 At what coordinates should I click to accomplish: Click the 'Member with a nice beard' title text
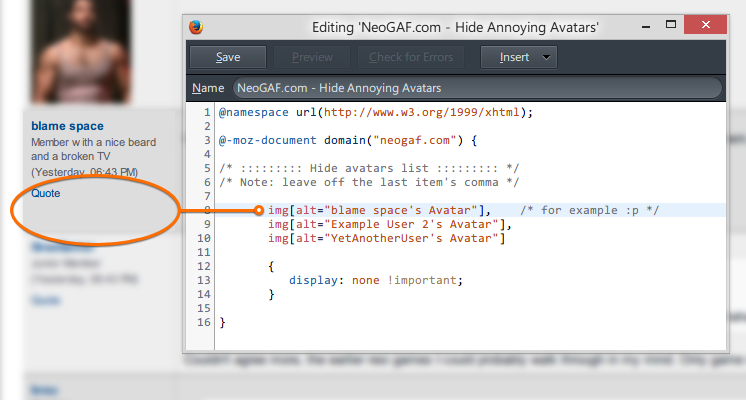pyautogui.click(x=93, y=149)
